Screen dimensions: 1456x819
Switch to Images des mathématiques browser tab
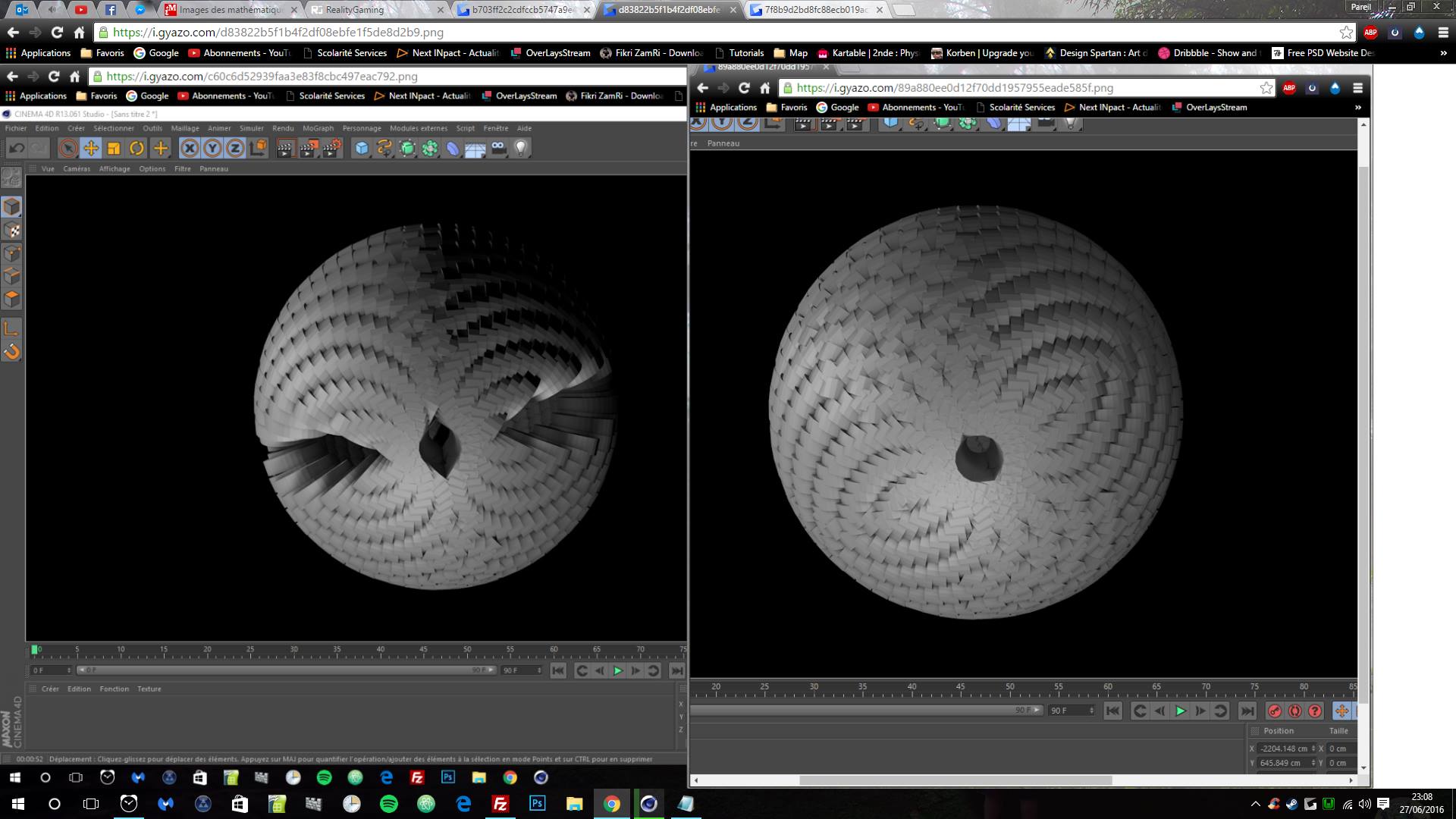(x=232, y=10)
